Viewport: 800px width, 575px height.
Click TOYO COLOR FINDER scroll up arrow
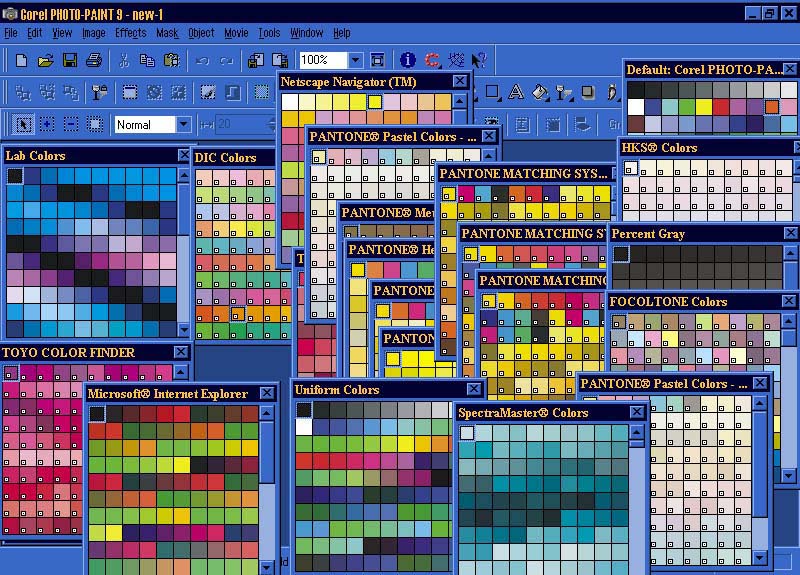click(181, 372)
